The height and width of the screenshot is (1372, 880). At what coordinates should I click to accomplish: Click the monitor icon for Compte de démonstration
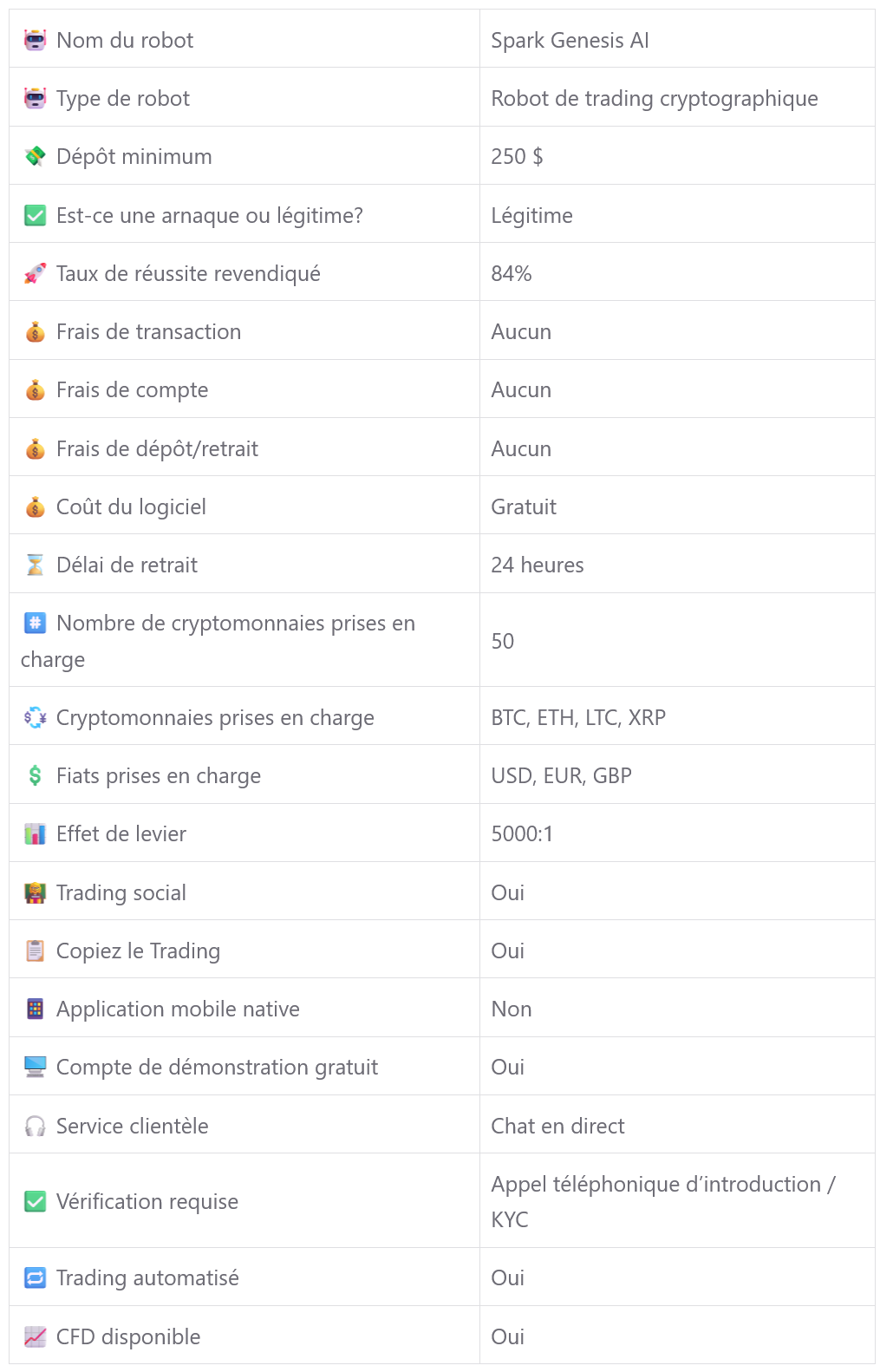(x=35, y=1067)
